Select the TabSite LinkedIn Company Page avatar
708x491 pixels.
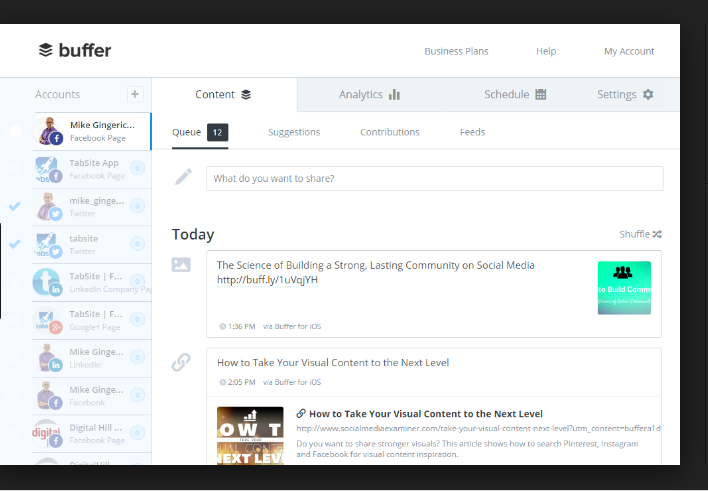49,282
